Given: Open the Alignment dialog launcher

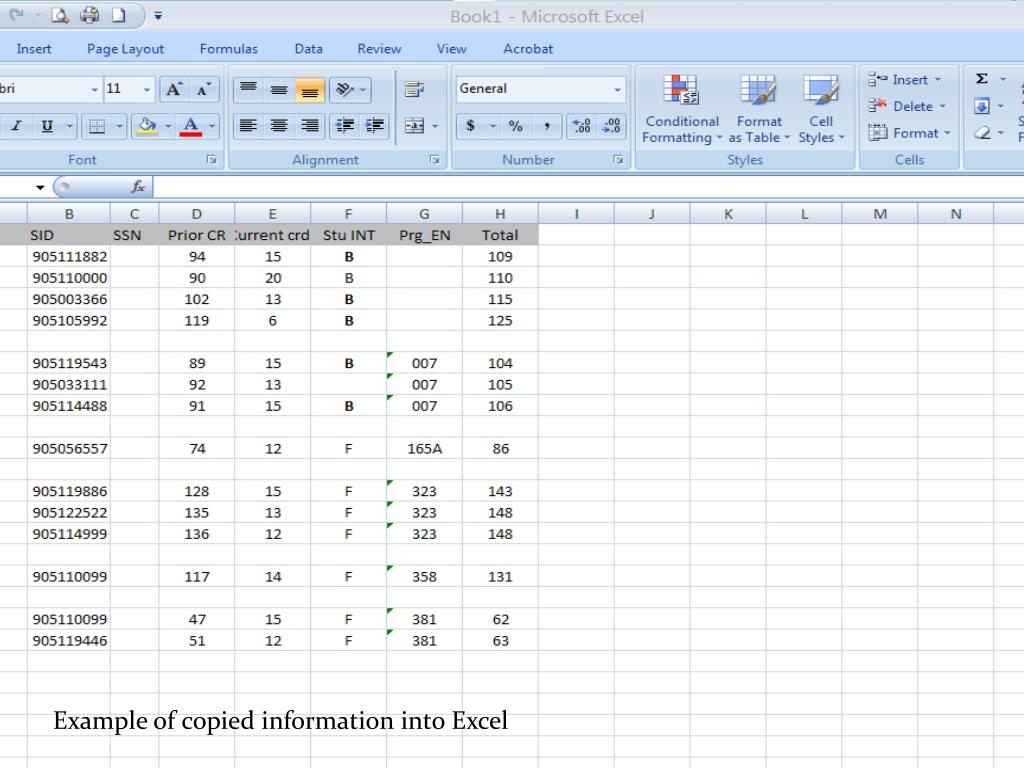Looking at the screenshot, I should (x=434, y=159).
